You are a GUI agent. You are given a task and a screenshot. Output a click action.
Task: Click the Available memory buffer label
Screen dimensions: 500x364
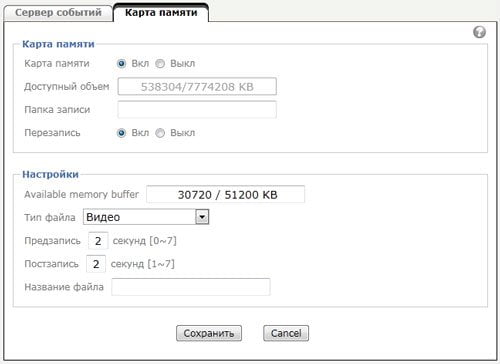[81, 194]
